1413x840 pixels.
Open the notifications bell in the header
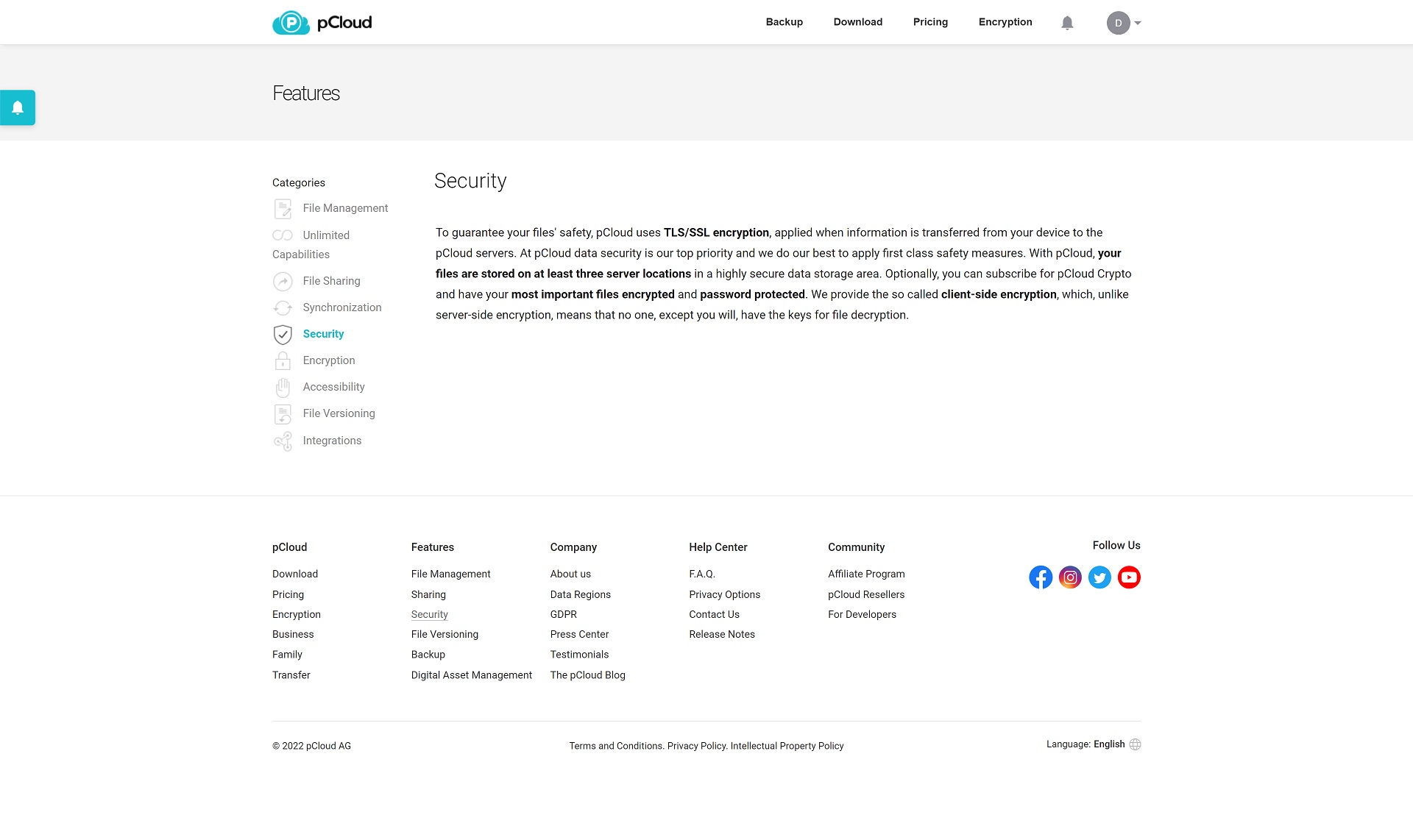[x=1067, y=23]
